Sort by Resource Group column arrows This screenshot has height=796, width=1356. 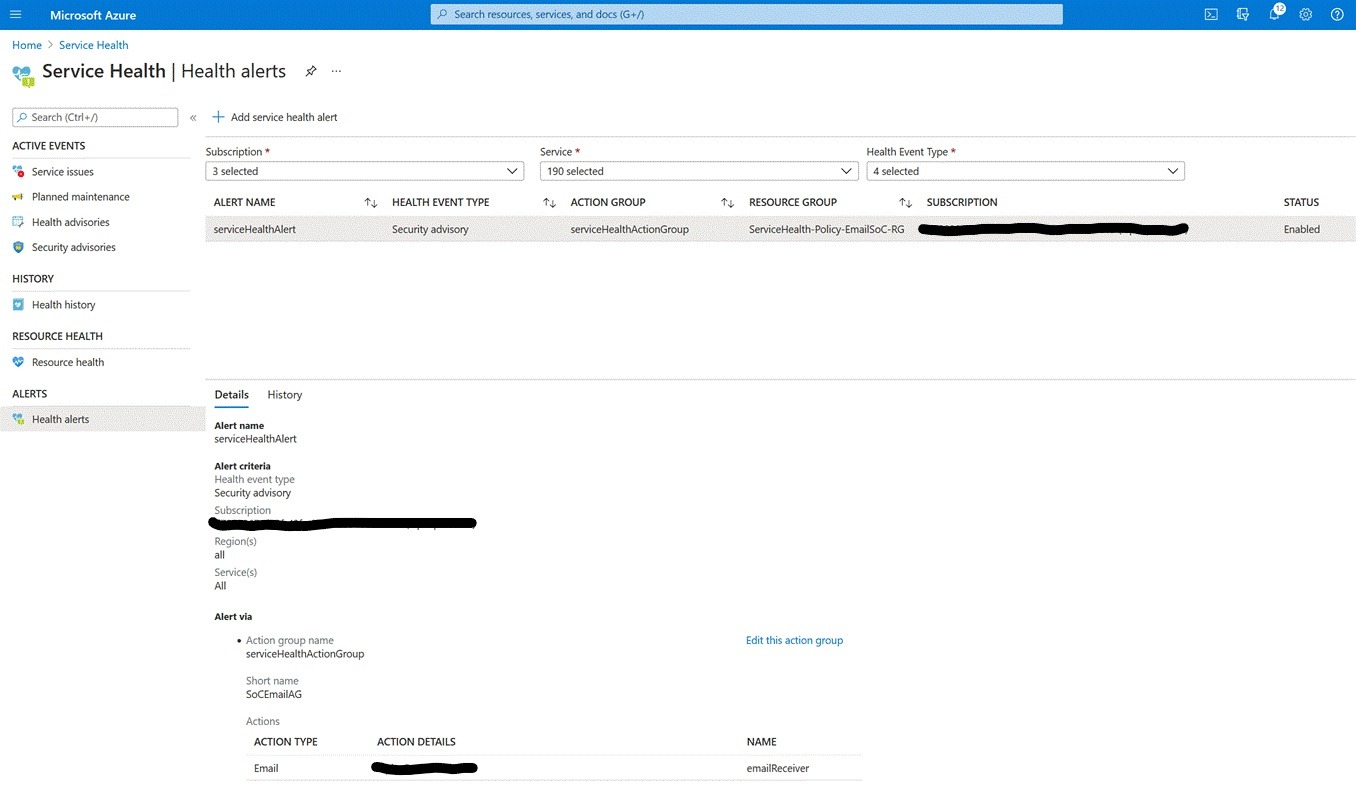click(906, 203)
